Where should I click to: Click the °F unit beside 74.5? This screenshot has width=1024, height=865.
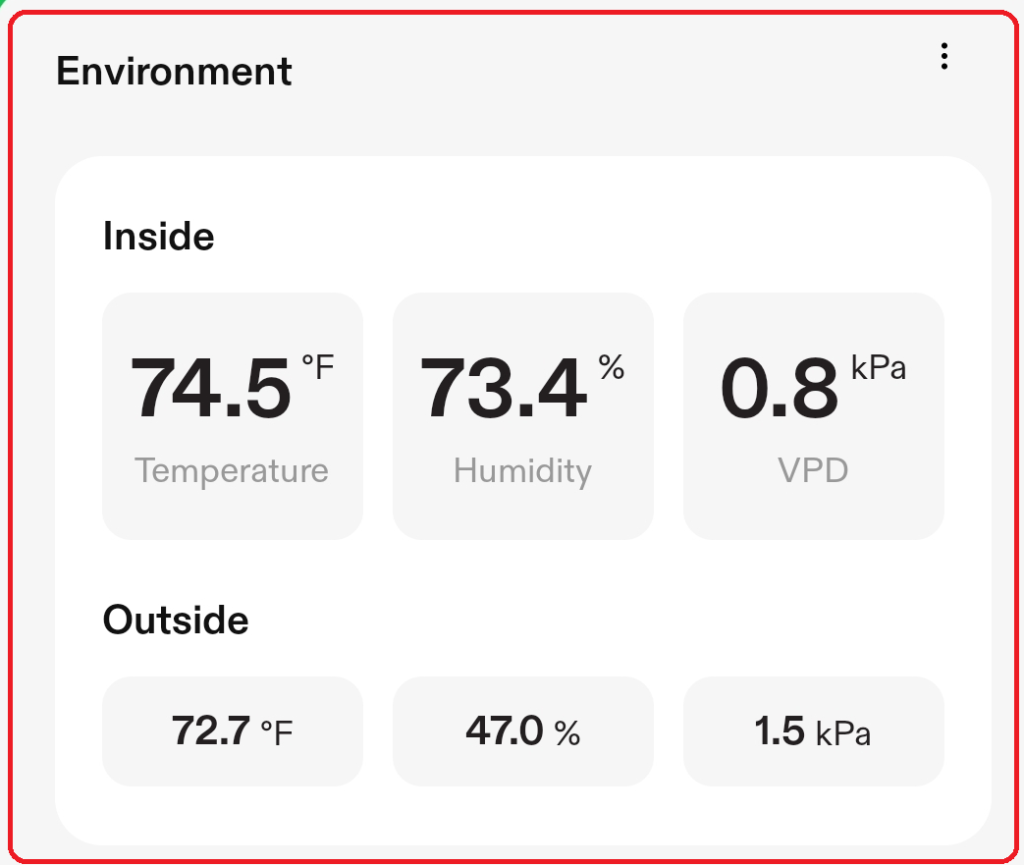[317, 367]
